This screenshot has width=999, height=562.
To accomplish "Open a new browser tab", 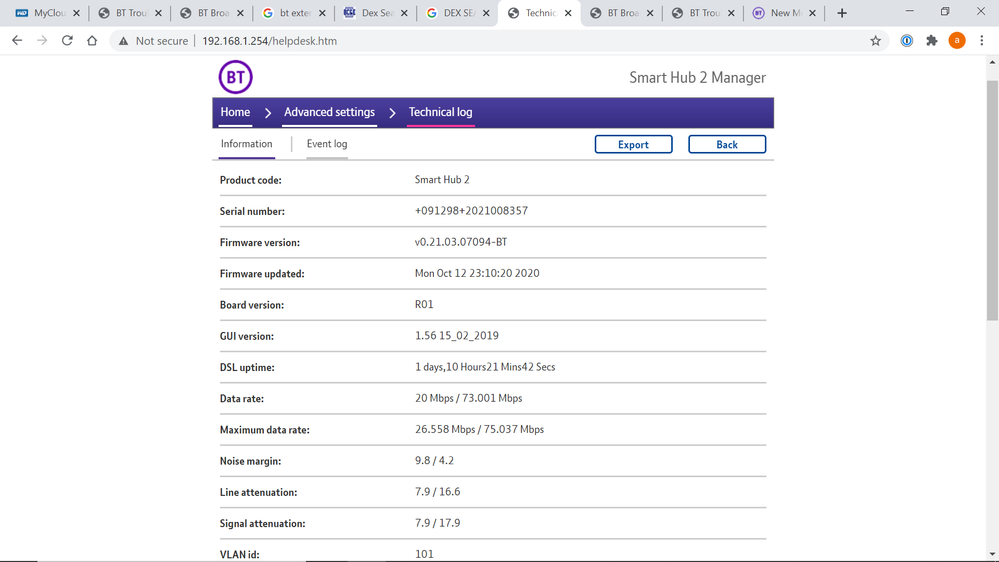I will pos(842,13).
